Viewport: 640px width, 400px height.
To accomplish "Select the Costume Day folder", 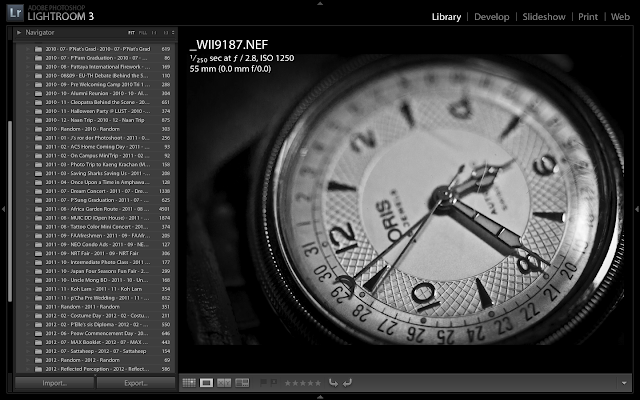I will (96, 316).
